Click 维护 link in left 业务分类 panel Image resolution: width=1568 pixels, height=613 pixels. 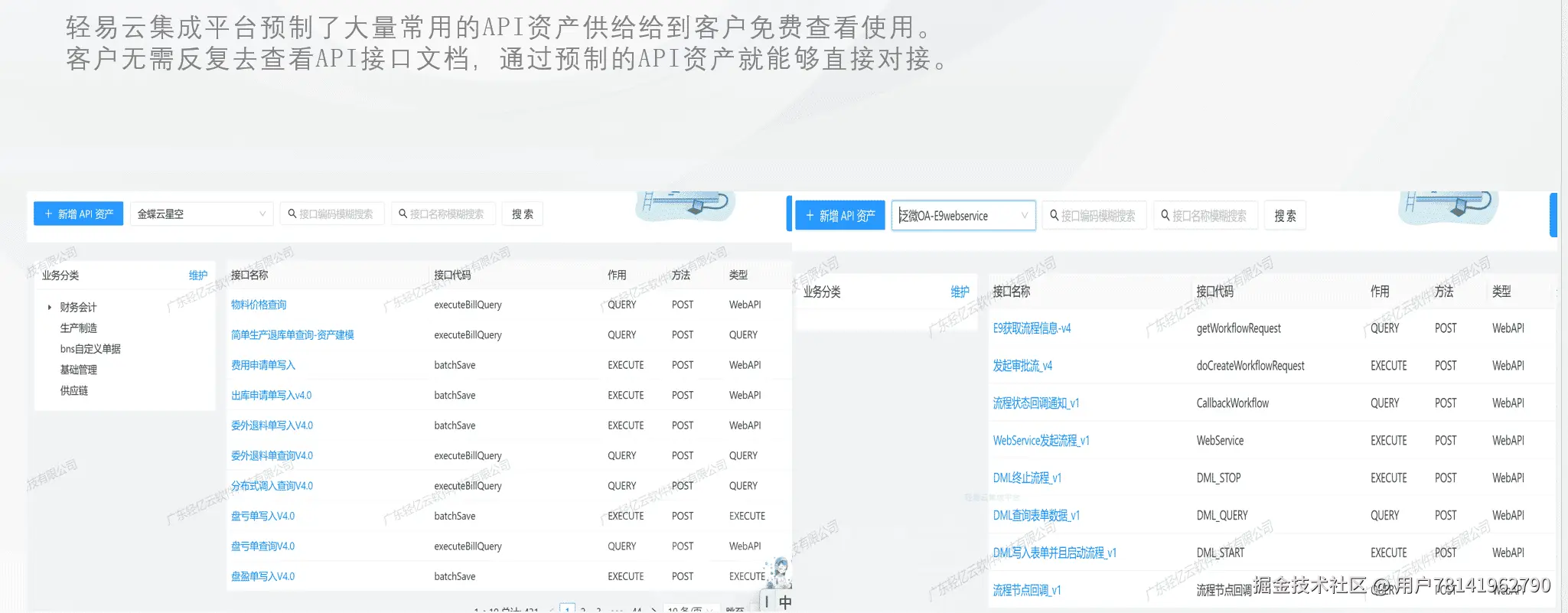point(198,276)
